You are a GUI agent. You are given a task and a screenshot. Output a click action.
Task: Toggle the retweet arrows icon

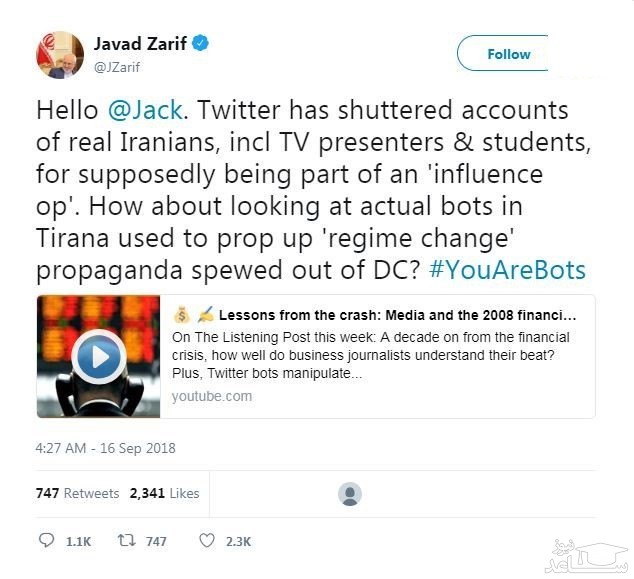(x=127, y=540)
